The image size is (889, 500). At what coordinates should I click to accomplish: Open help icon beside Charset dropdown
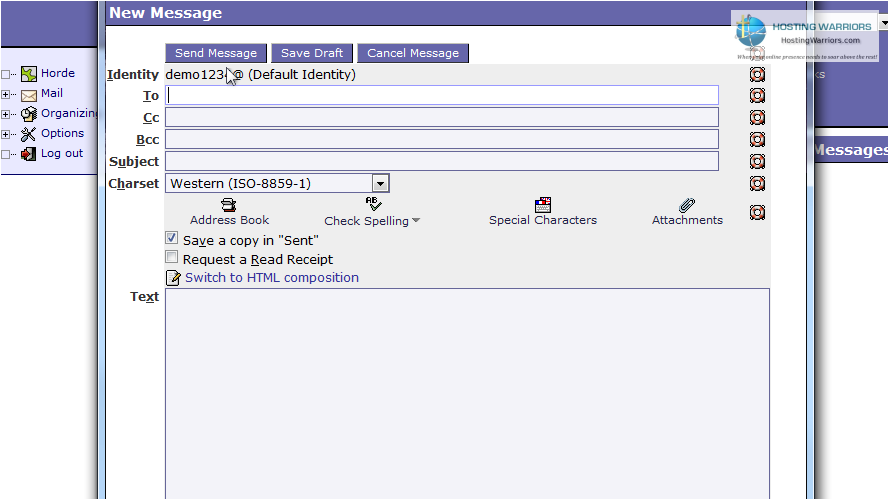point(757,183)
